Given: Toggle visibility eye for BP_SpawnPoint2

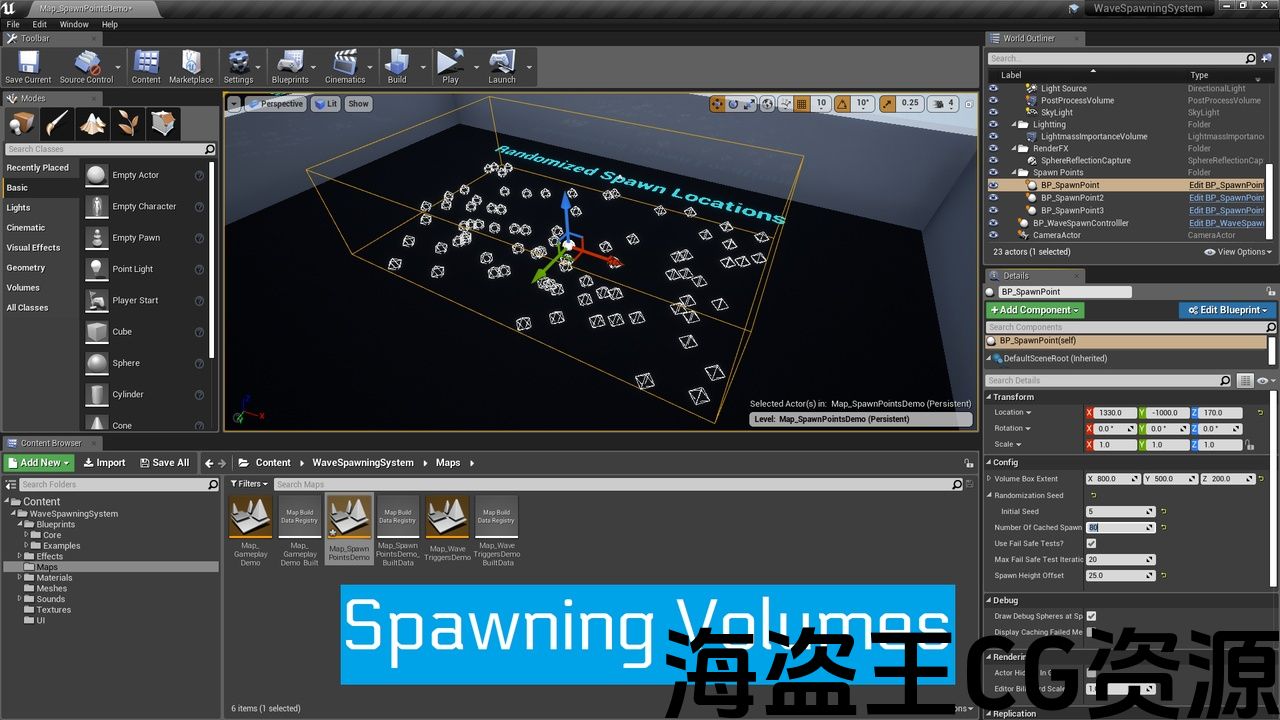Looking at the screenshot, I should click(x=993, y=198).
